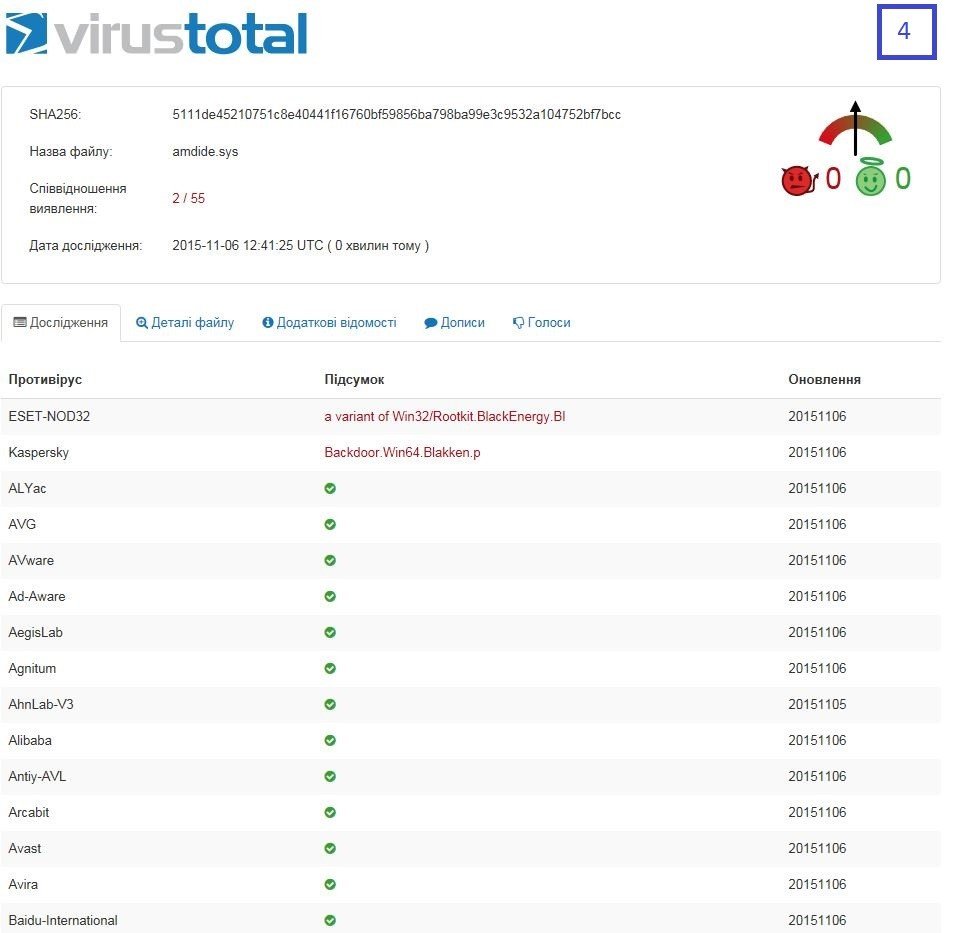
Task: Click the SHA256 hash value
Action: [396, 115]
